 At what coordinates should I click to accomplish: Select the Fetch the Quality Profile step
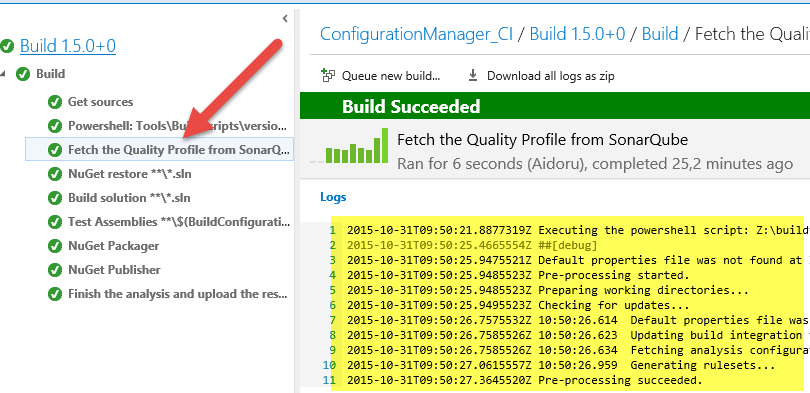[x=159, y=149]
